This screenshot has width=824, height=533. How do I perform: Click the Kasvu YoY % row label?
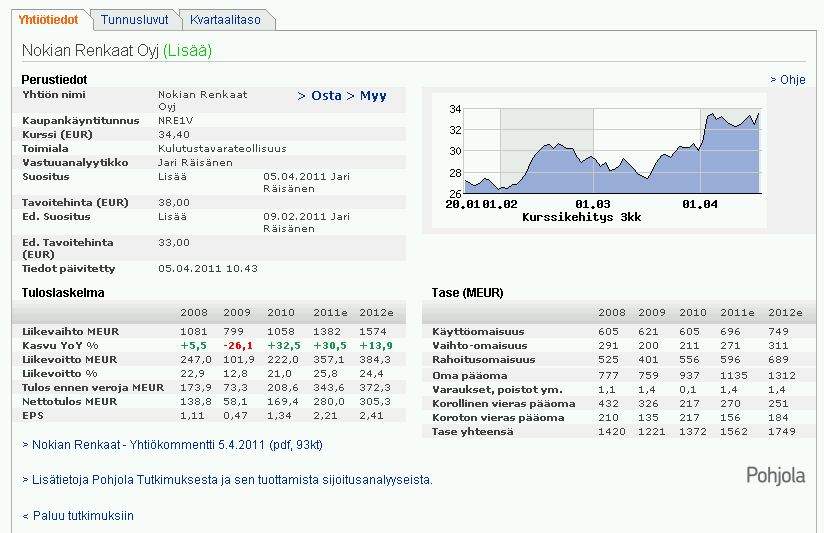(60, 346)
